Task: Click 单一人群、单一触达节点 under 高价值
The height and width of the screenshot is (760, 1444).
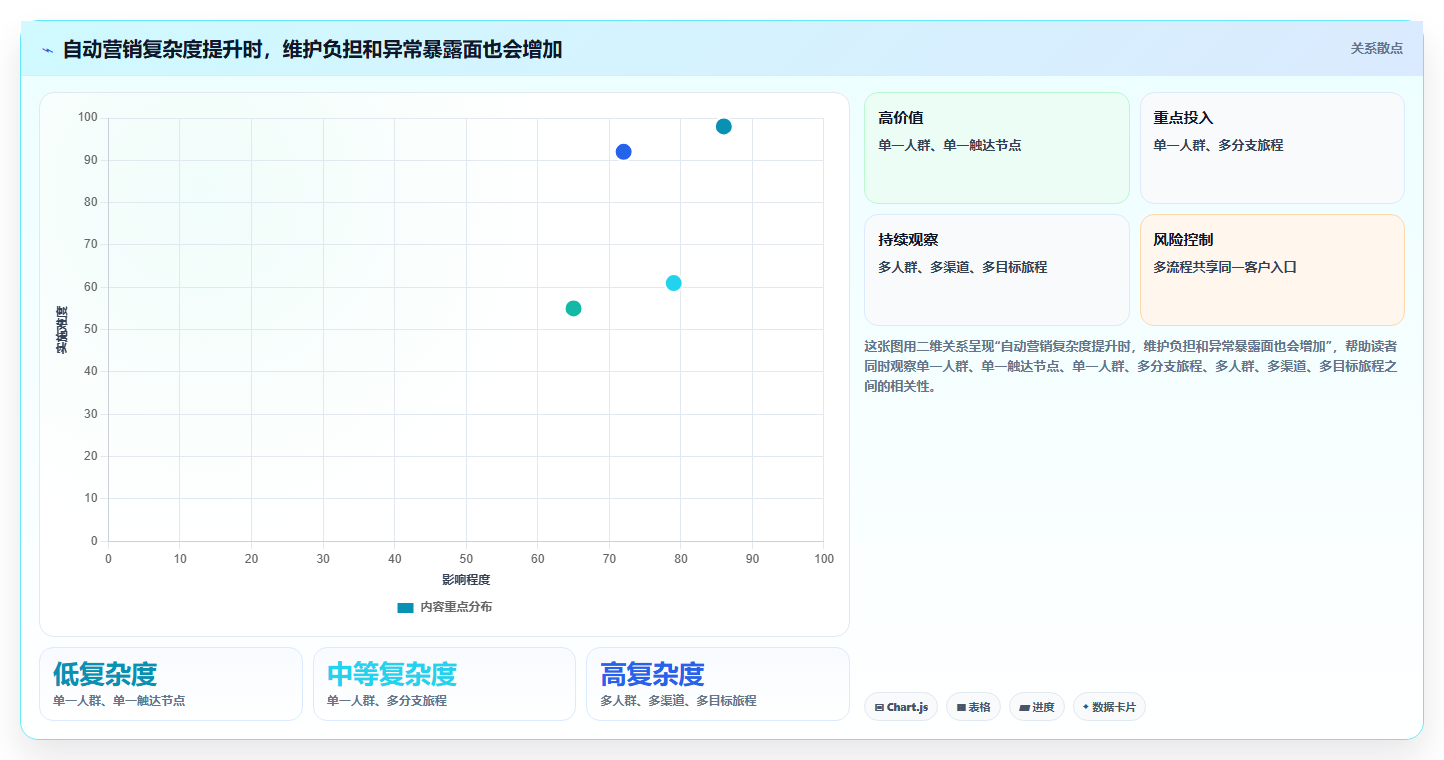Action: coord(950,145)
